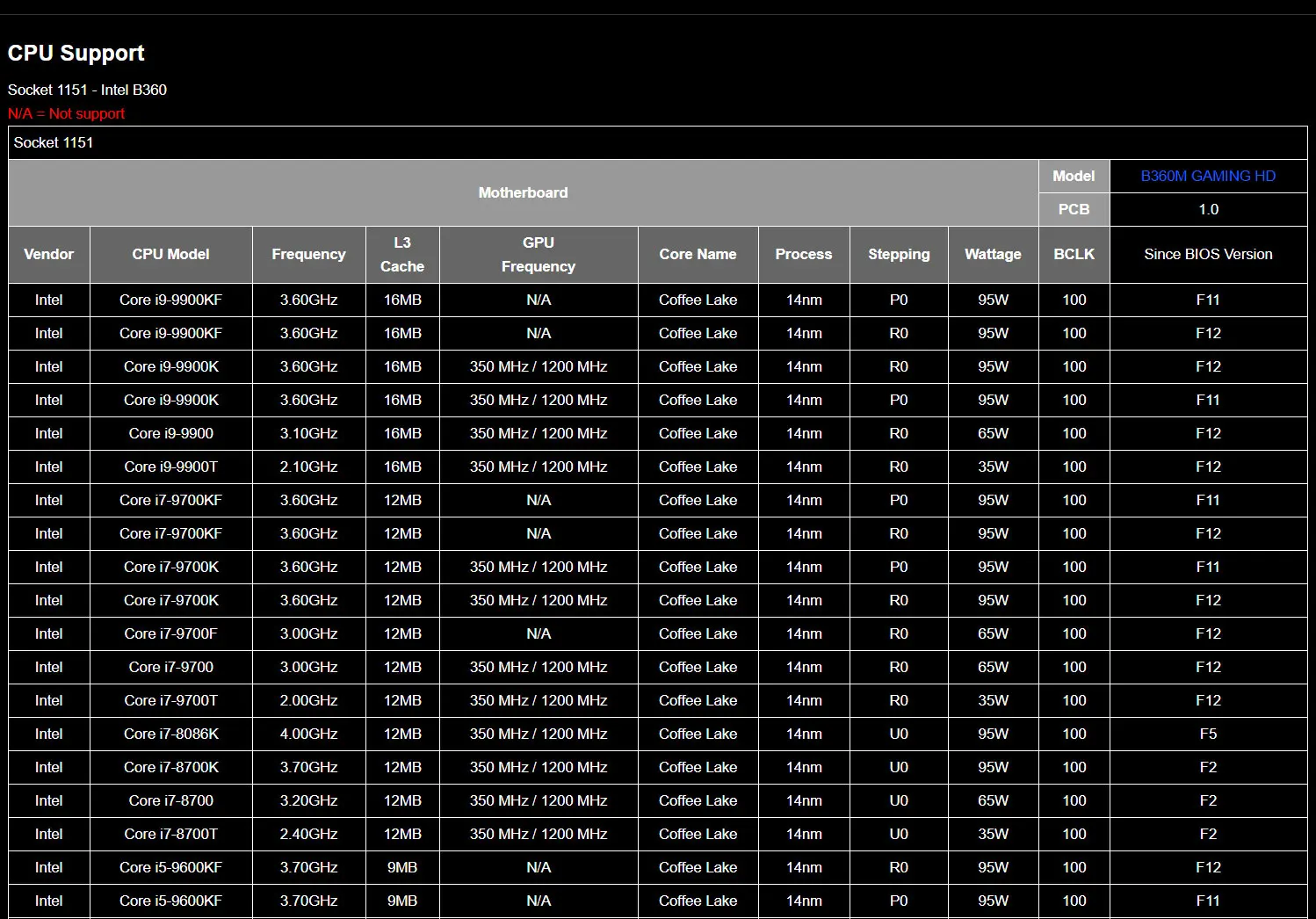Click the "2.00GHz" frequency cell
This screenshot has width=1316, height=919.
(x=309, y=700)
